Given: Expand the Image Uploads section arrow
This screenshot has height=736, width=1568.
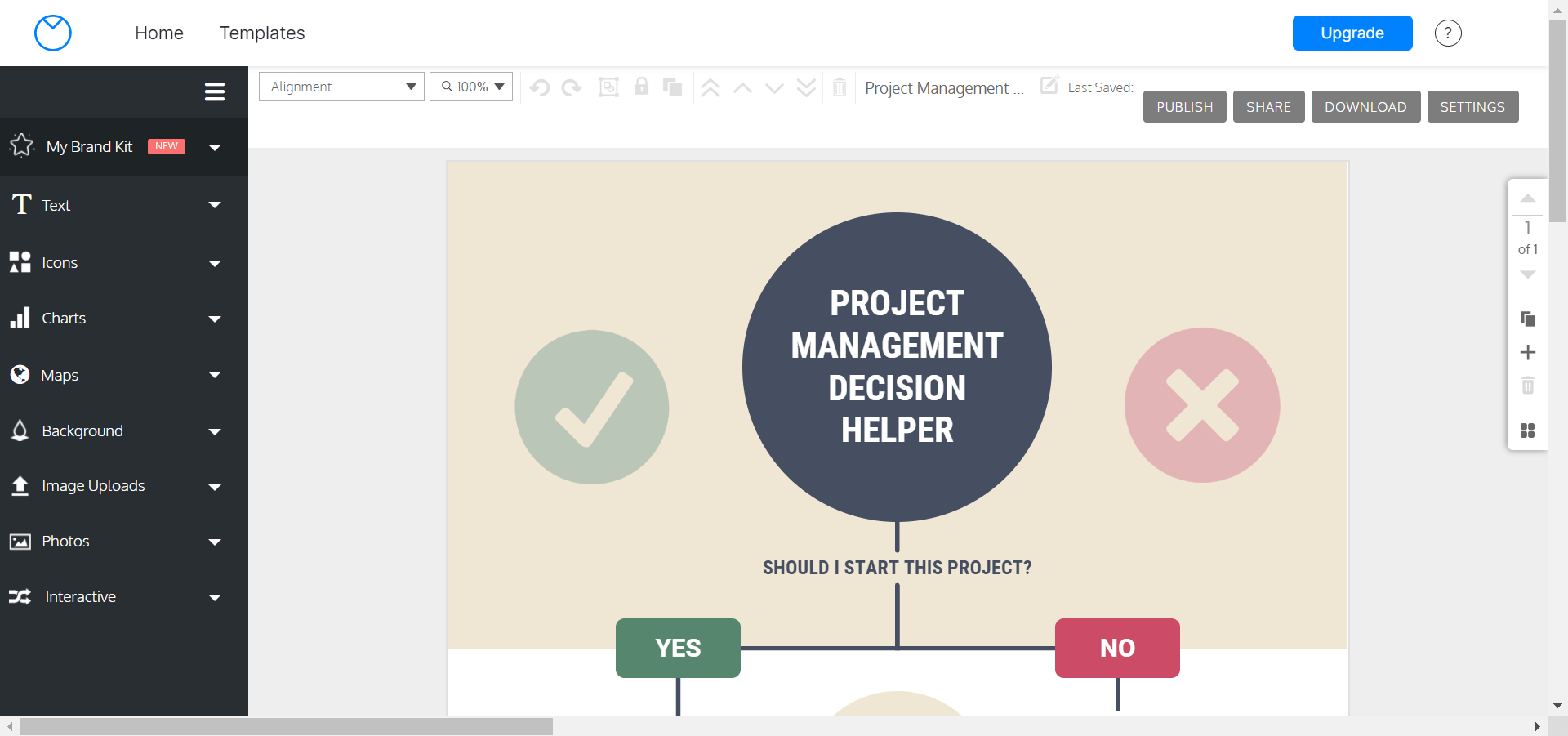Looking at the screenshot, I should (215, 488).
